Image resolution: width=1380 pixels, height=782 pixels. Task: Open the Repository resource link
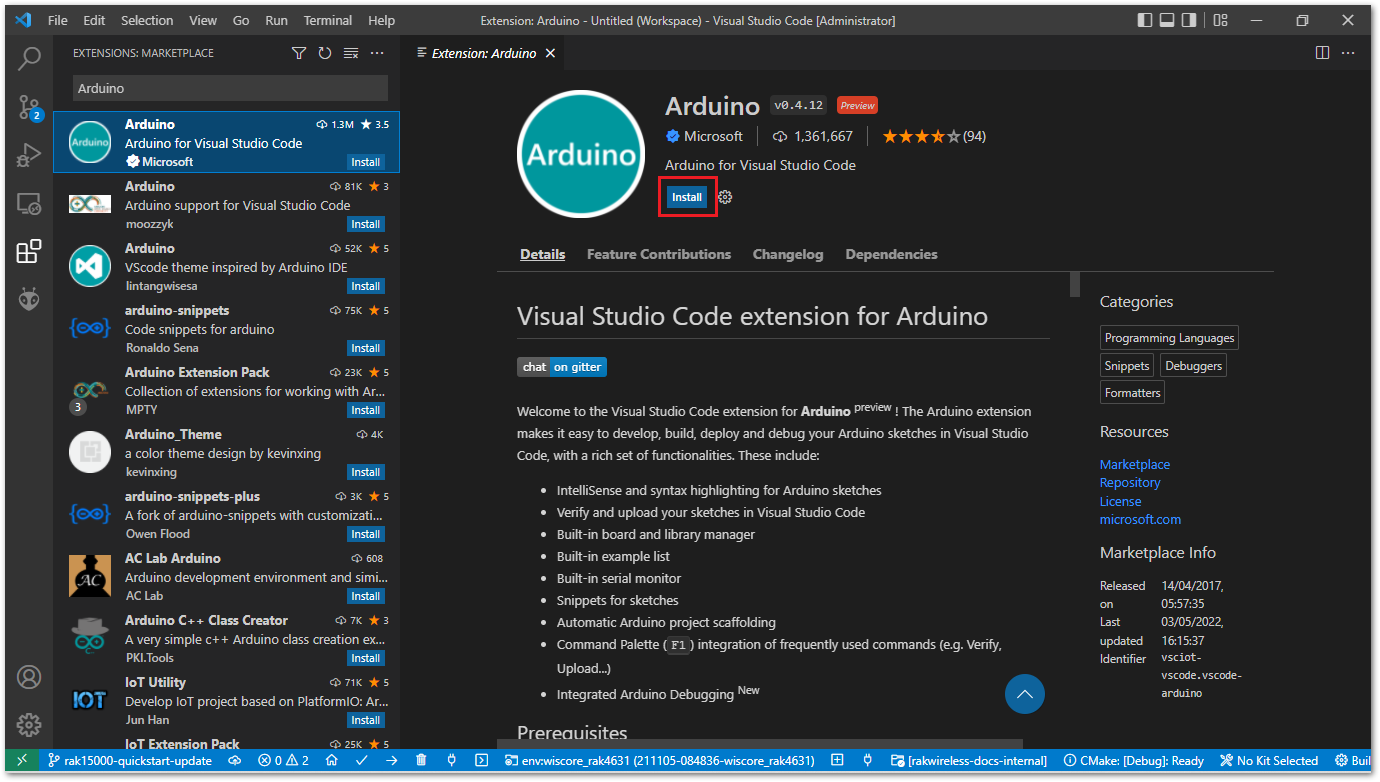pyautogui.click(x=1130, y=482)
